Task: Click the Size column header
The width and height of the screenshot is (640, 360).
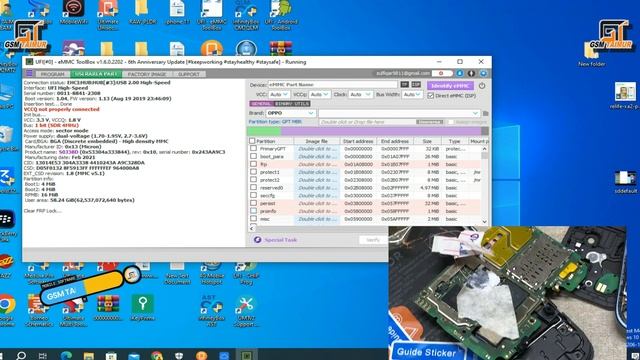Action: [x=427, y=141]
